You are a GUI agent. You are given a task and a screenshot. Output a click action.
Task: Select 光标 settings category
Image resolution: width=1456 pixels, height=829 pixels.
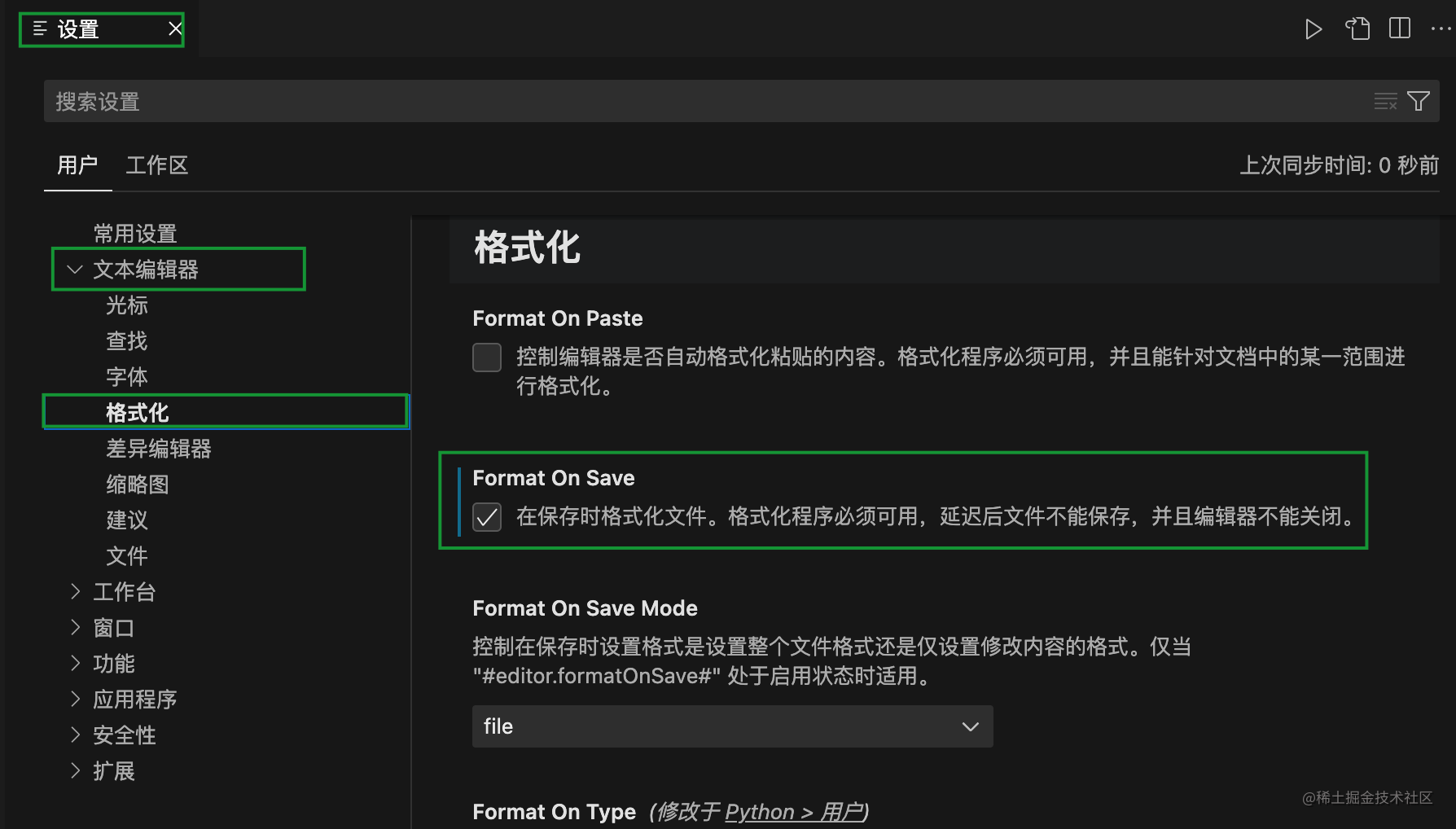pyautogui.click(x=127, y=305)
